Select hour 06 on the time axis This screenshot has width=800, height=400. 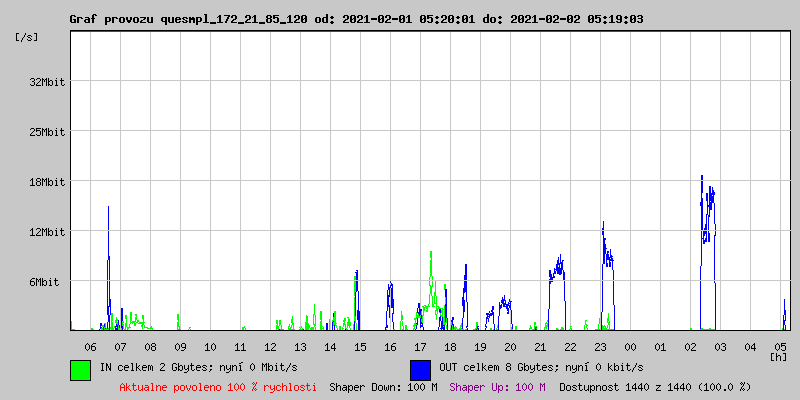[x=91, y=346]
